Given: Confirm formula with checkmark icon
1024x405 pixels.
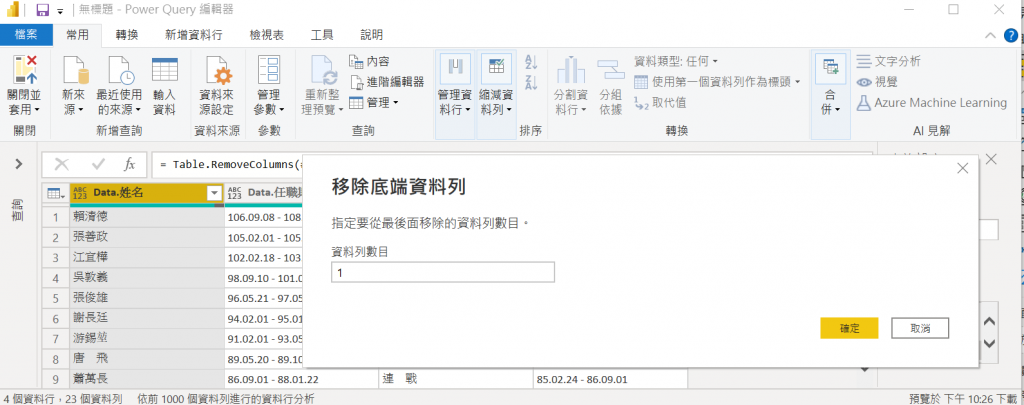Looking at the screenshot, I should [x=99, y=164].
